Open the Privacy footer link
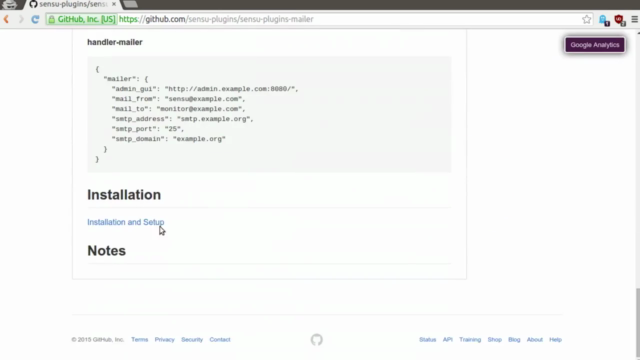This screenshot has width=640, height=360. 164,340
